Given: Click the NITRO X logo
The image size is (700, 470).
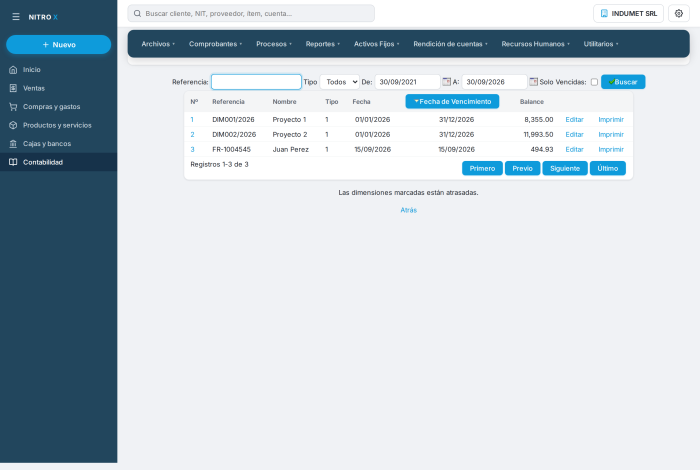Looking at the screenshot, I should point(43,17).
